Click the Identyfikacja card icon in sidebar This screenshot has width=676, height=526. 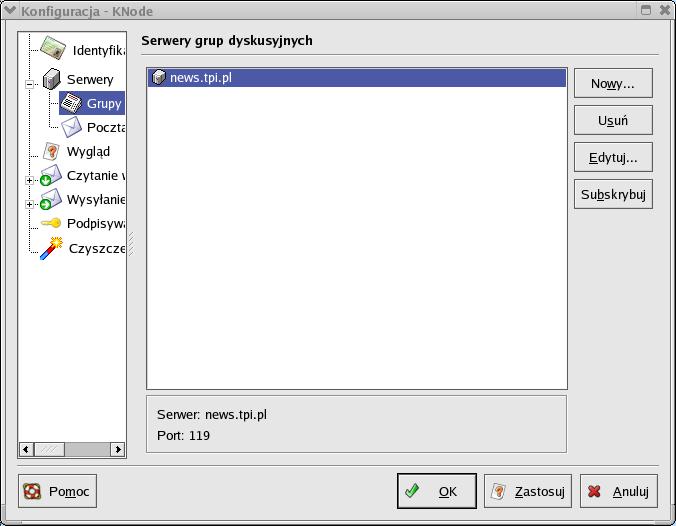54,50
